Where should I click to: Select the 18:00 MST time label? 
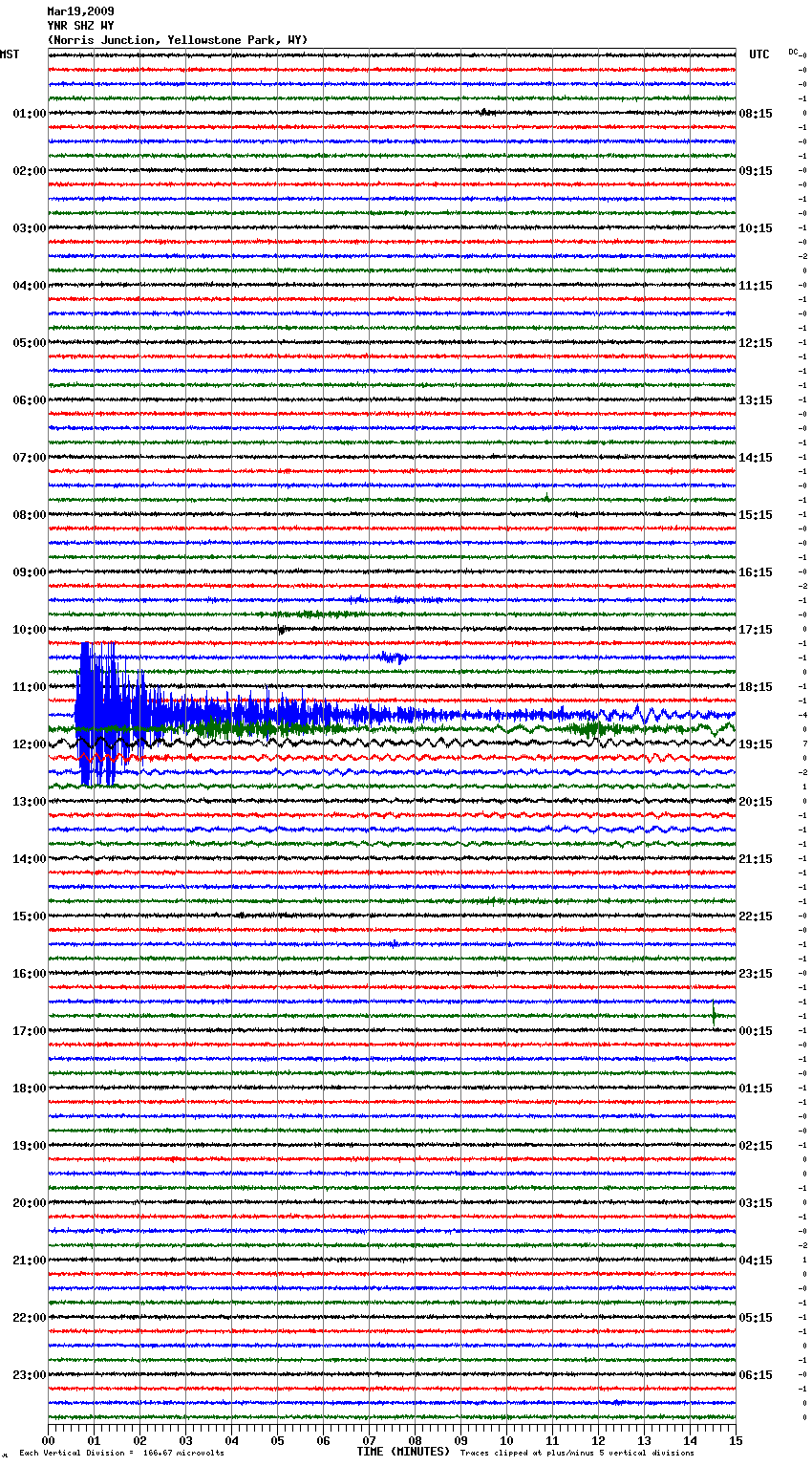pos(30,1089)
